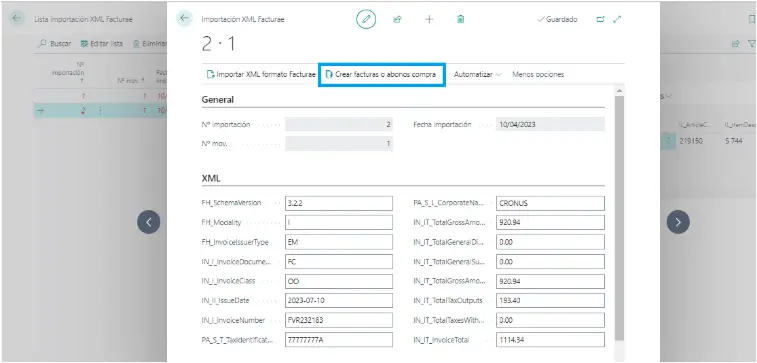The image size is (757, 363).
Task: Click Eliminar in the background list toolbar
Action: tap(150, 44)
